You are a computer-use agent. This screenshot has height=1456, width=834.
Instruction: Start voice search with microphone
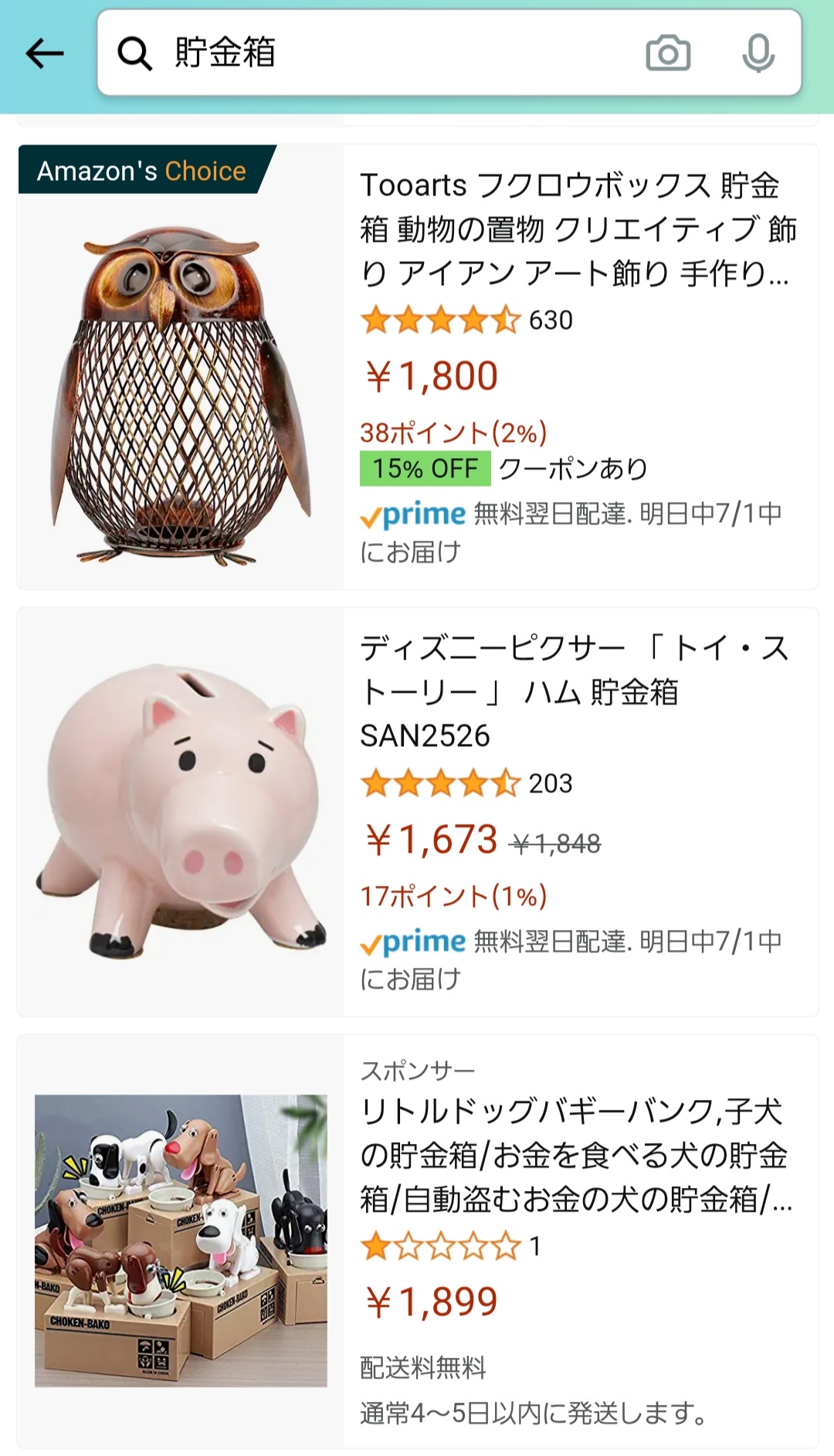tap(758, 53)
